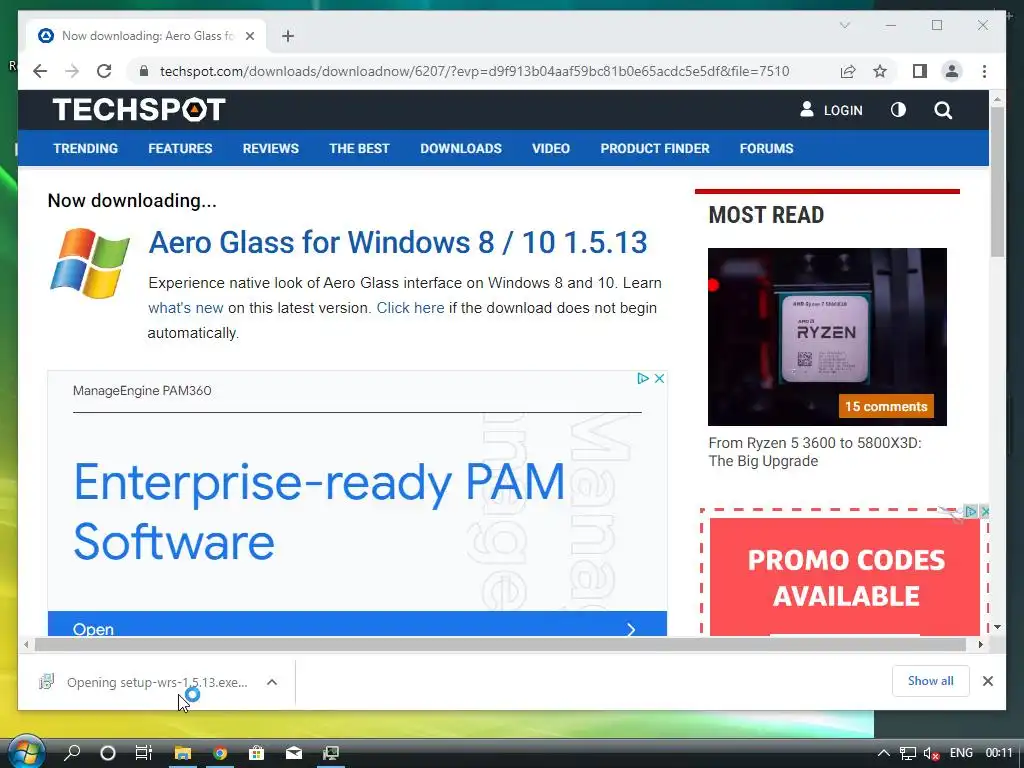Open Chrome three-dot menu

click(x=984, y=71)
